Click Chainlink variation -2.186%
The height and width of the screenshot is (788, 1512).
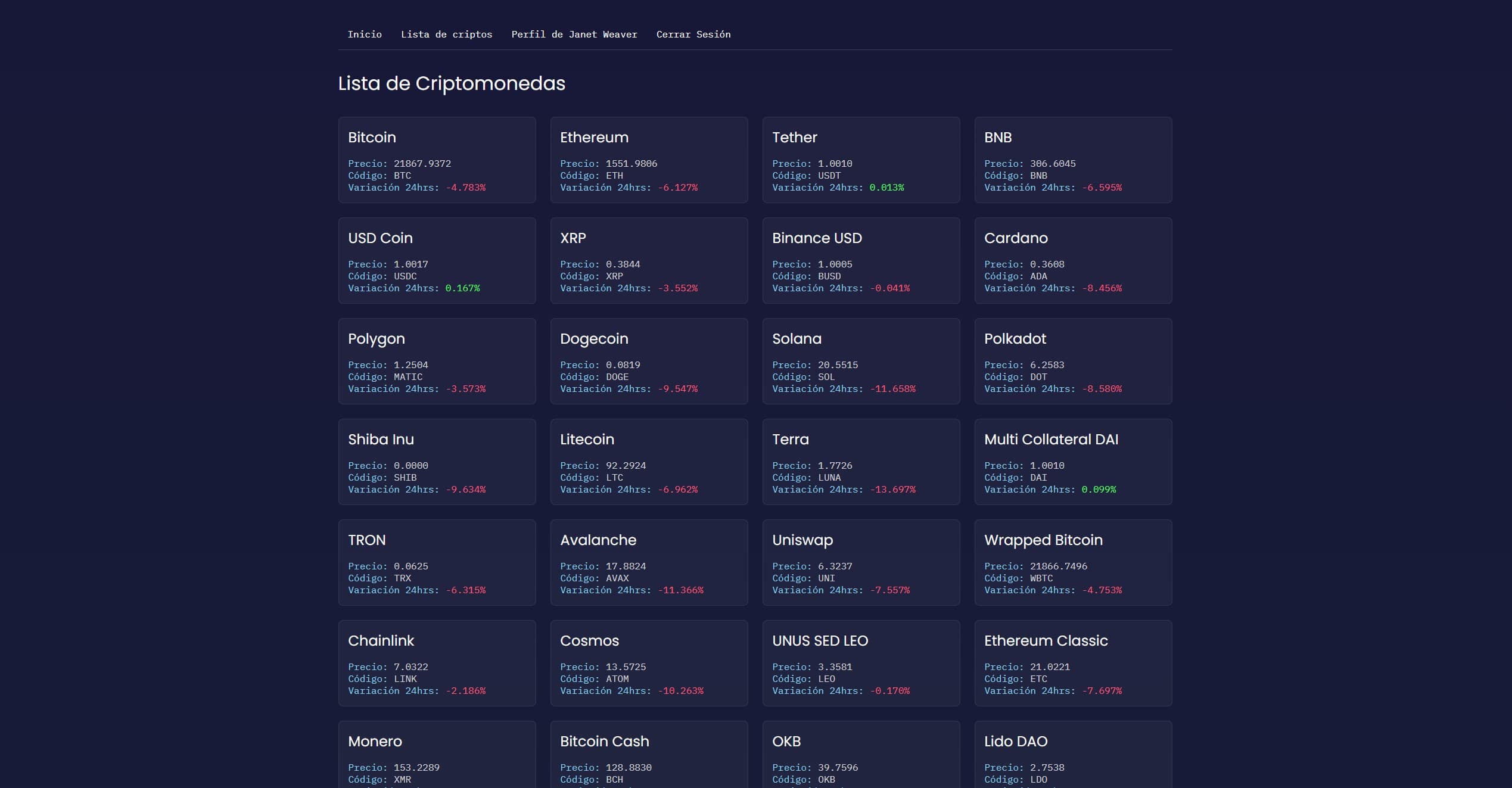466,691
